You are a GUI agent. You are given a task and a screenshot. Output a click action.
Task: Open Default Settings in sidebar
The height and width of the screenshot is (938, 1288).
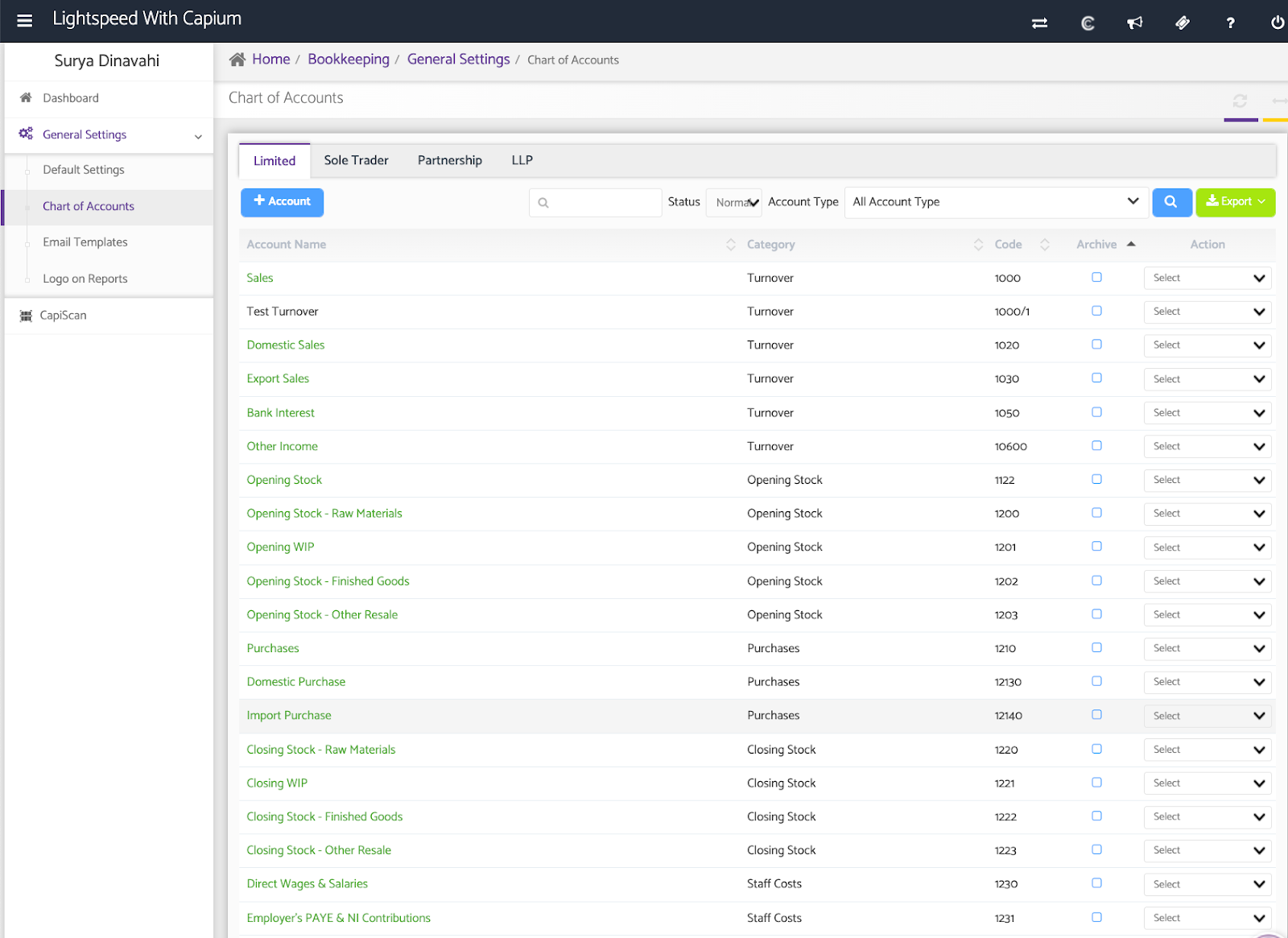[x=84, y=170]
